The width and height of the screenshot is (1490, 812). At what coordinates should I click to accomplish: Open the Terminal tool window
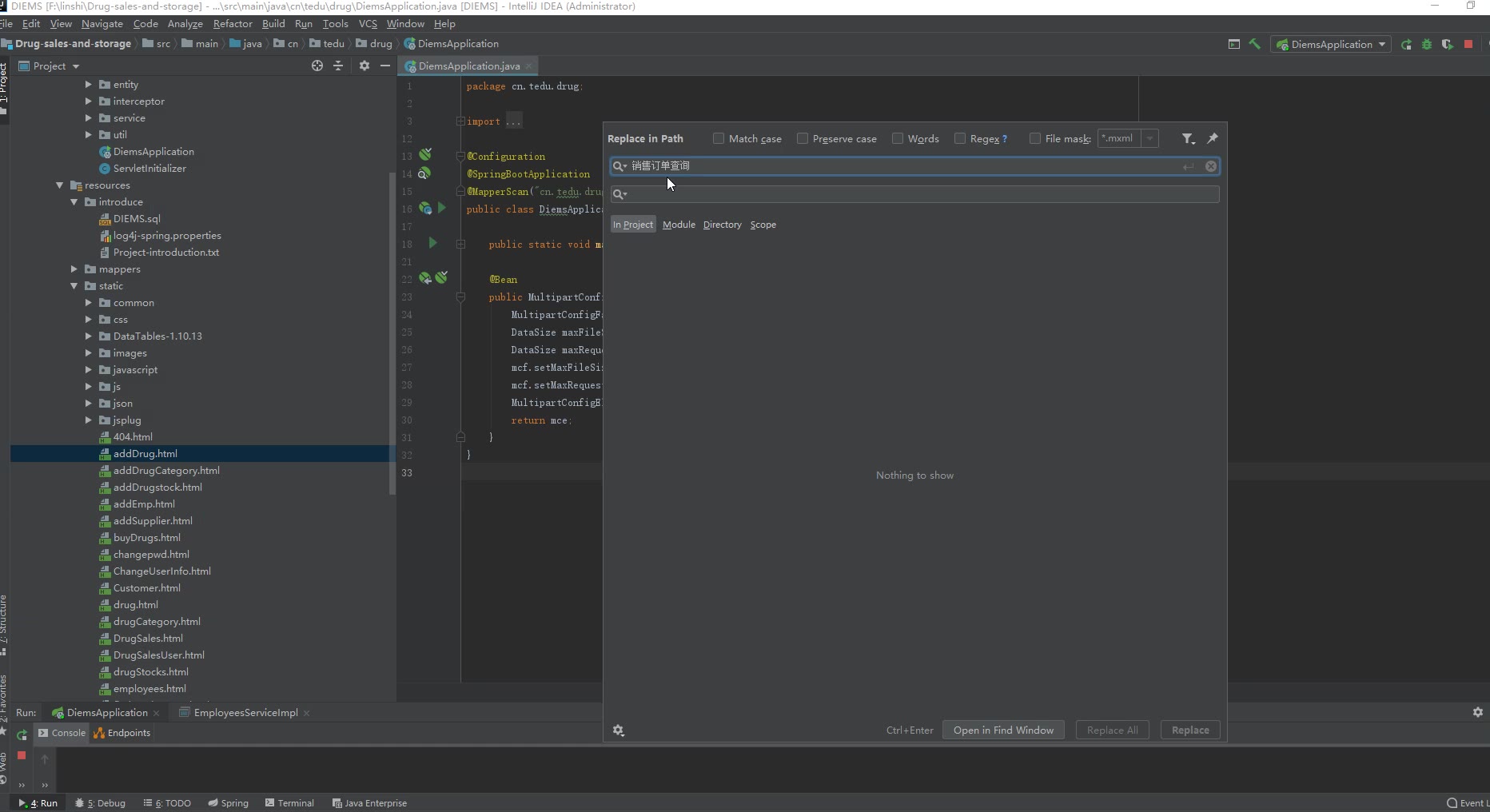click(289, 803)
